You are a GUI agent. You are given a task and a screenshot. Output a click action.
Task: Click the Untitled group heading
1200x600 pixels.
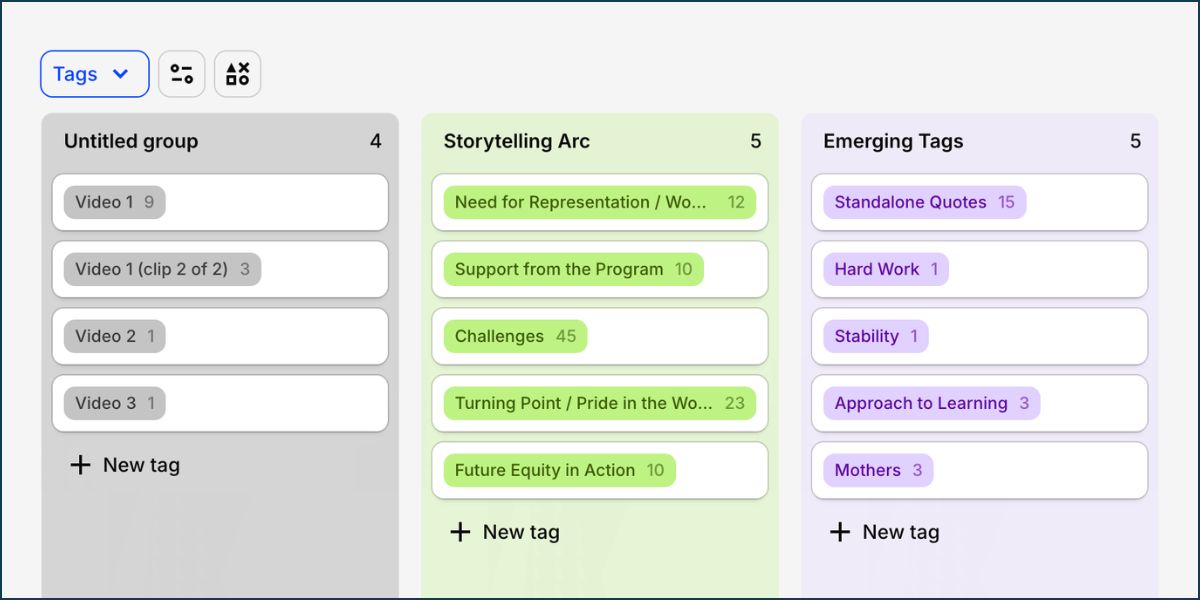131,141
